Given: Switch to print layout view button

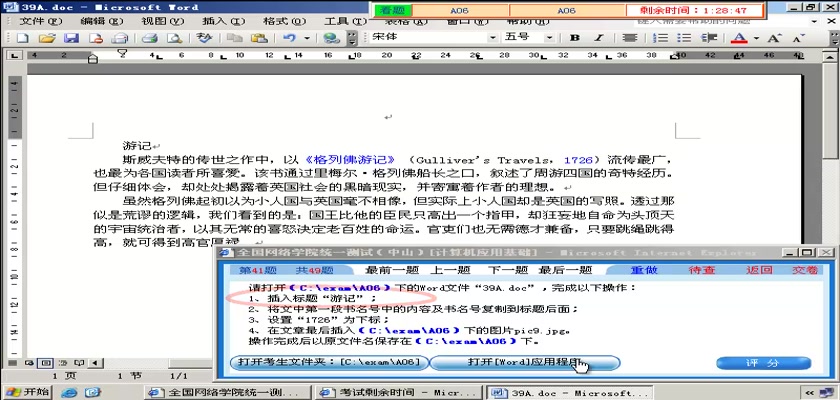Looking at the screenshot, I should [x=46, y=363].
